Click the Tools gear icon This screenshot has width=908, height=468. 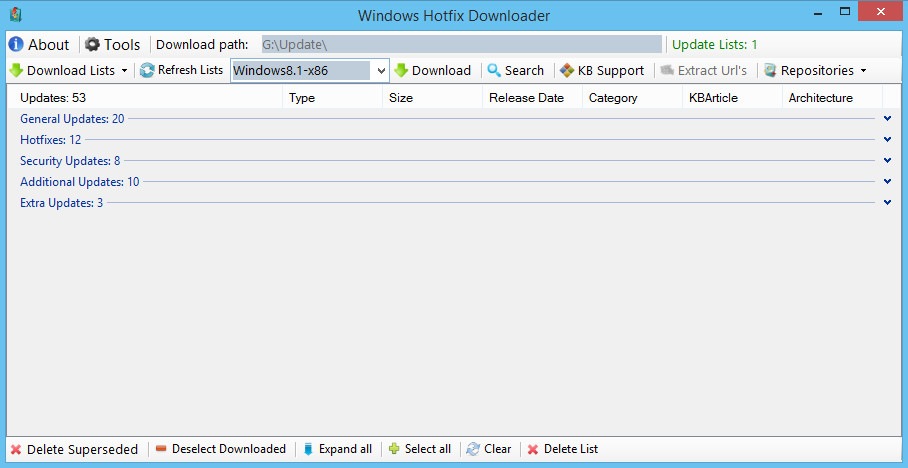point(92,45)
